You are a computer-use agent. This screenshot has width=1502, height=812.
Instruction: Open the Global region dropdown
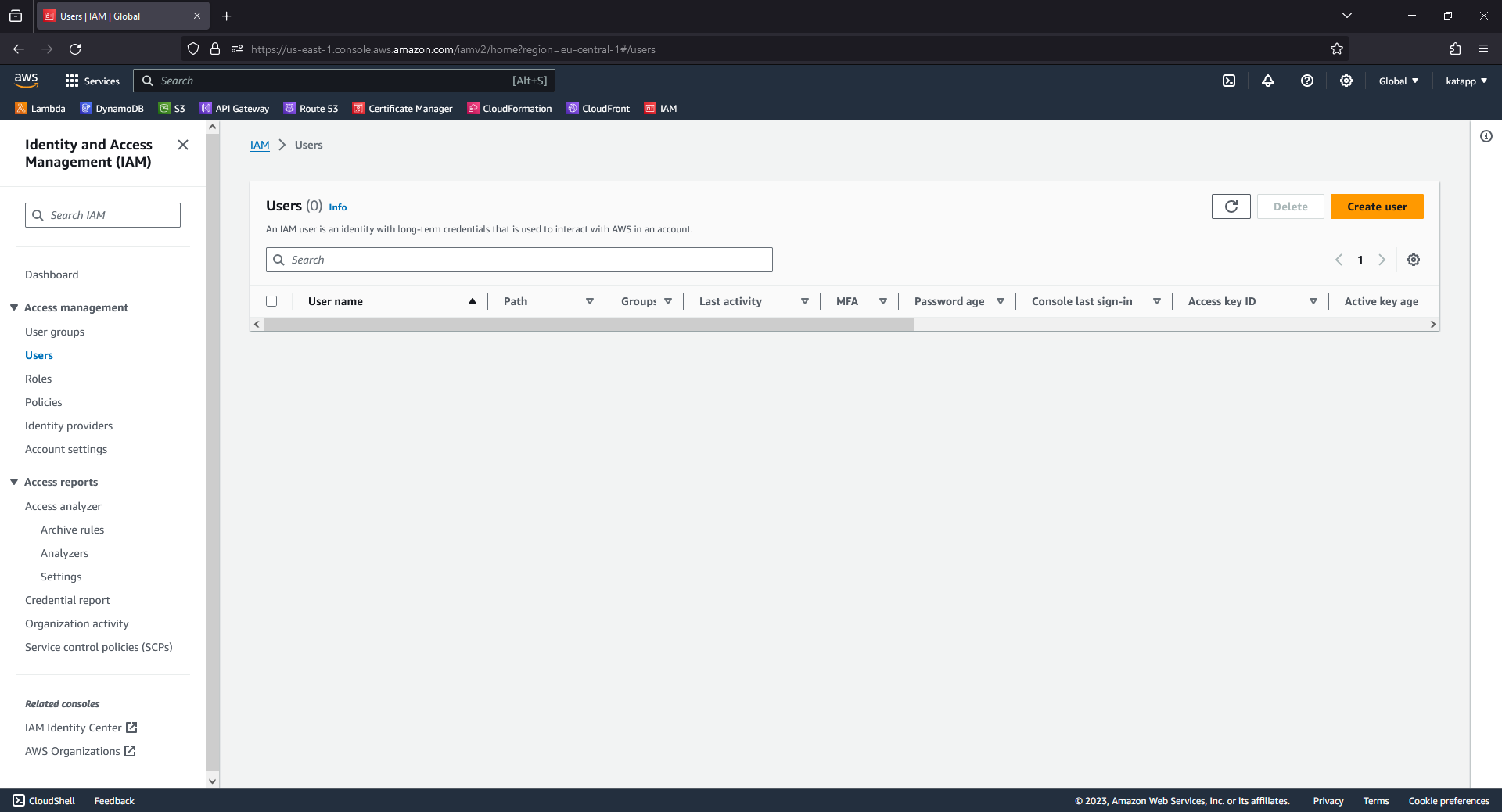[1398, 81]
